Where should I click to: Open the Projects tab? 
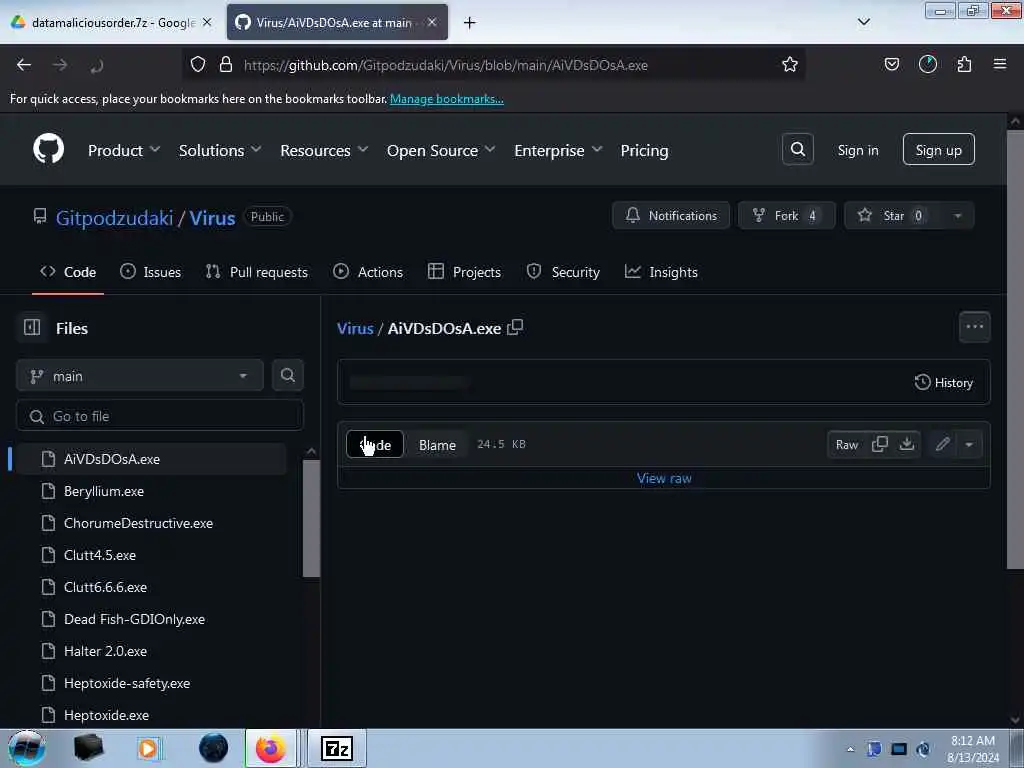tap(464, 272)
